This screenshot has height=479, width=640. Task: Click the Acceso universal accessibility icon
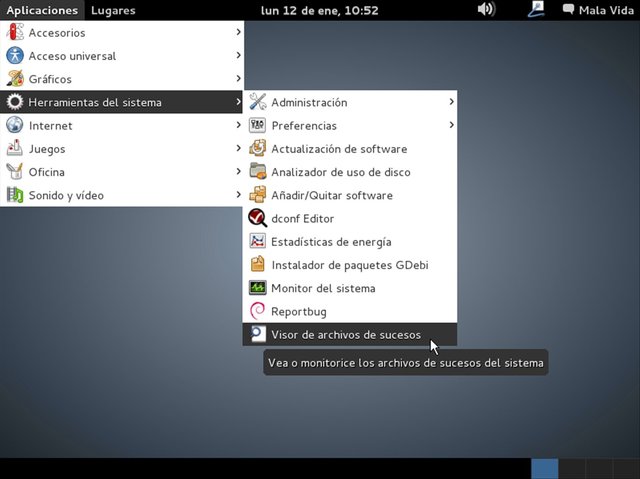[x=15, y=55]
